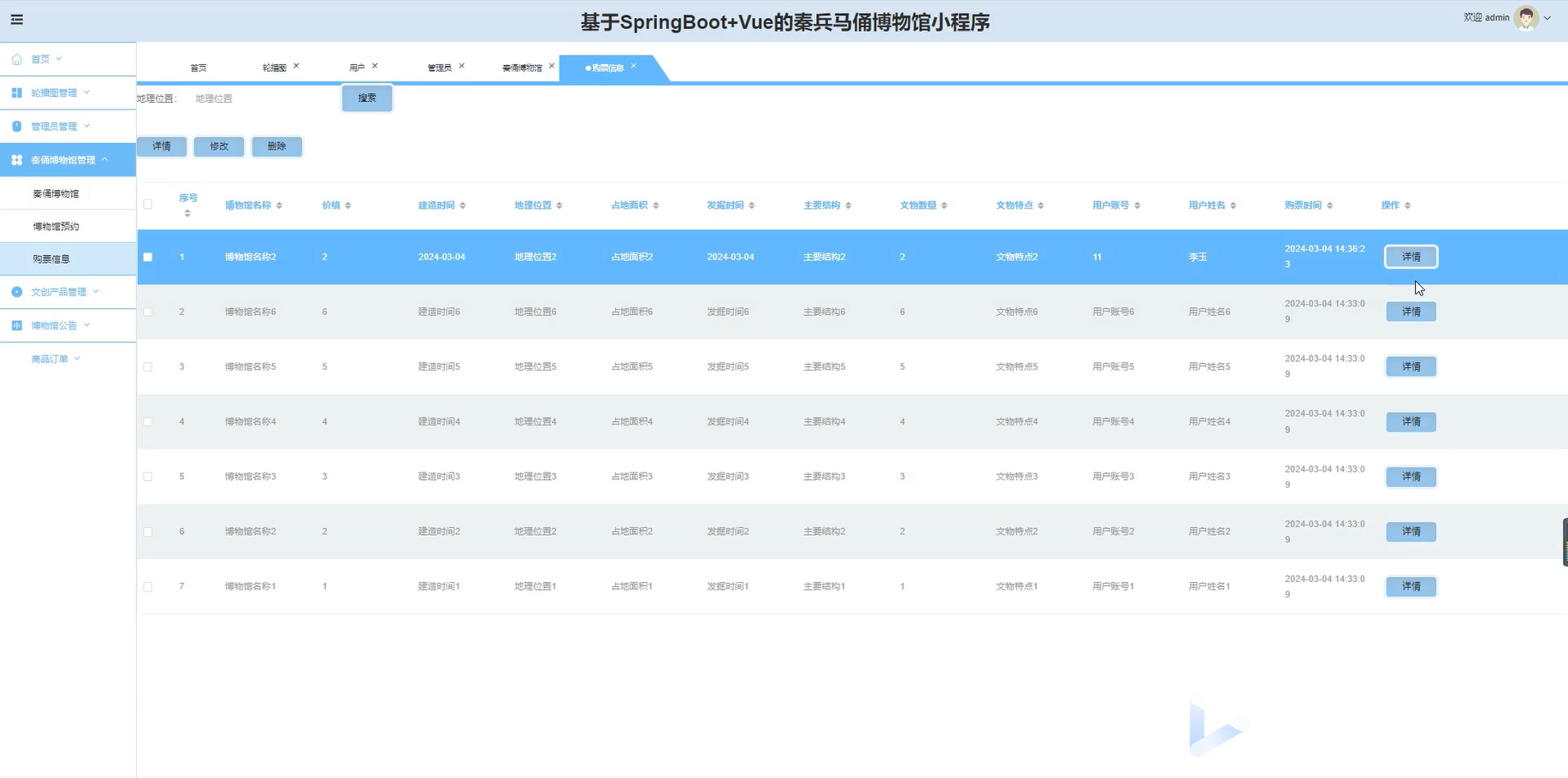This screenshot has height=778, width=1568.
Task: Close the 用户 tab
Action: [375, 66]
